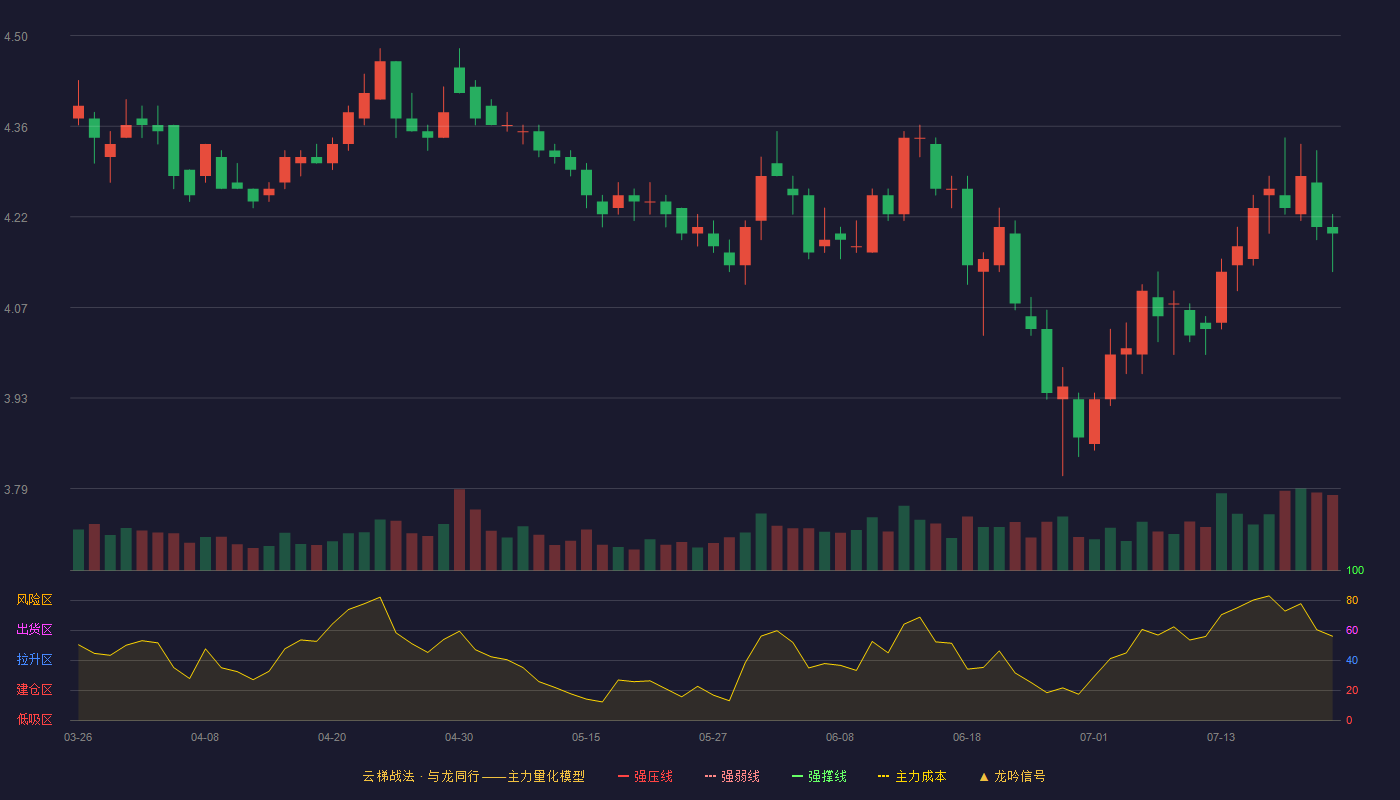Click the 05-27 date label

pos(713,737)
